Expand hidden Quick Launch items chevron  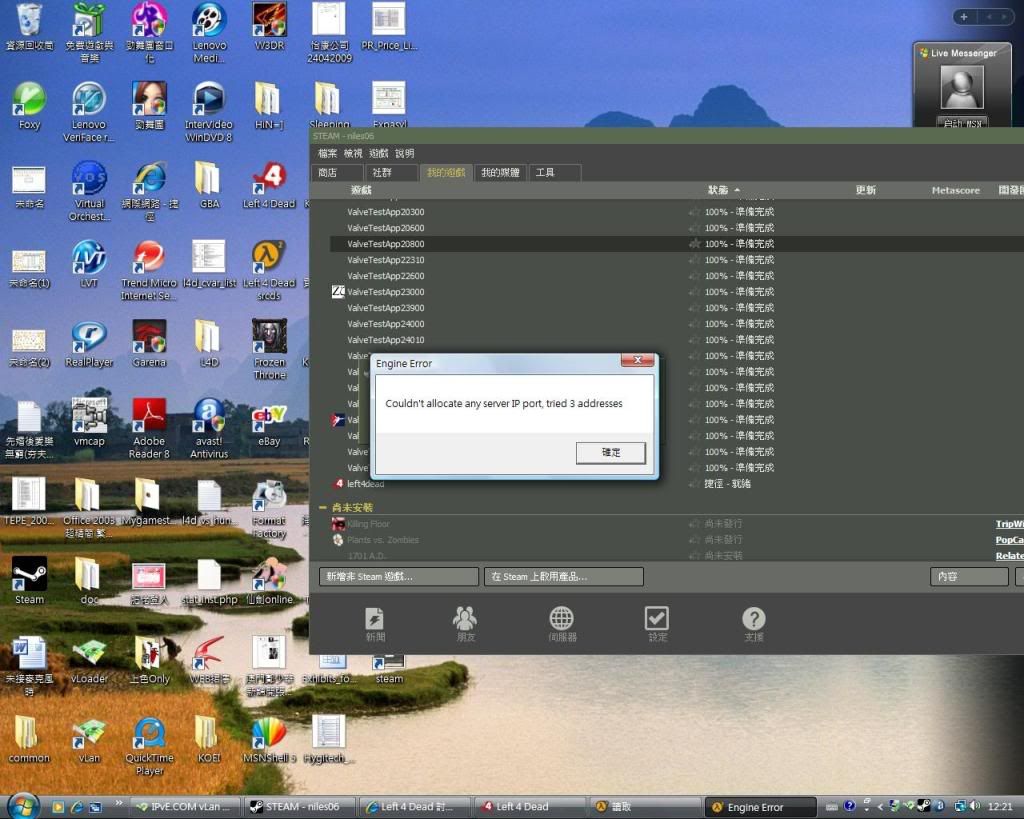pyautogui.click(x=119, y=803)
